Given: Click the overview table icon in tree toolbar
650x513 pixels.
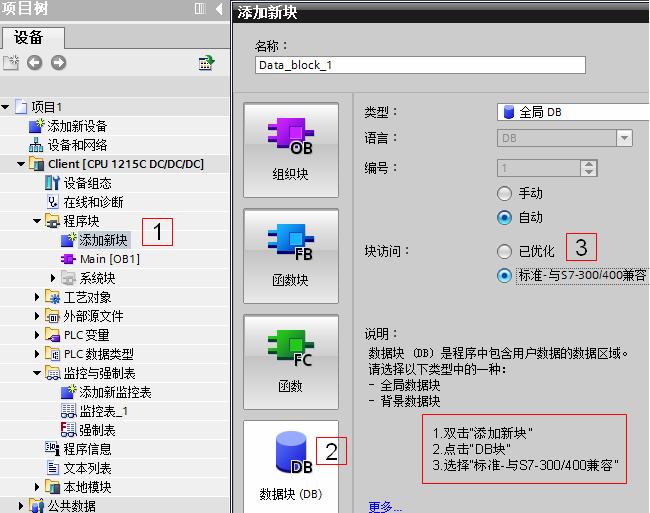Looking at the screenshot, I should coord(206,63).
